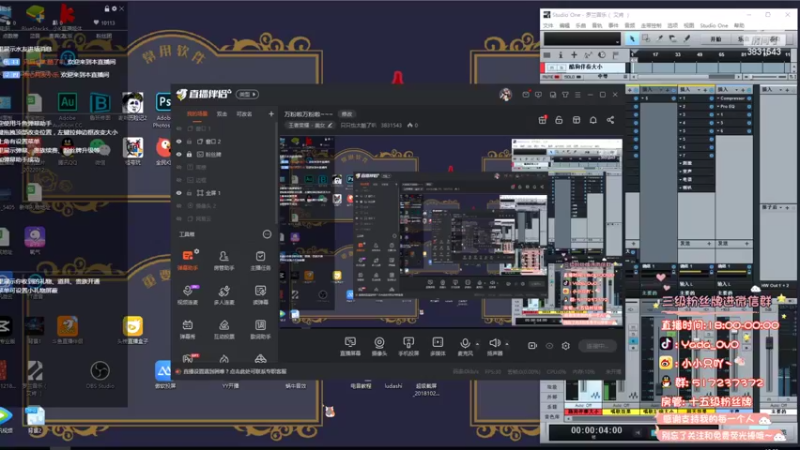Open the notification bell icon

click(593, 120)
